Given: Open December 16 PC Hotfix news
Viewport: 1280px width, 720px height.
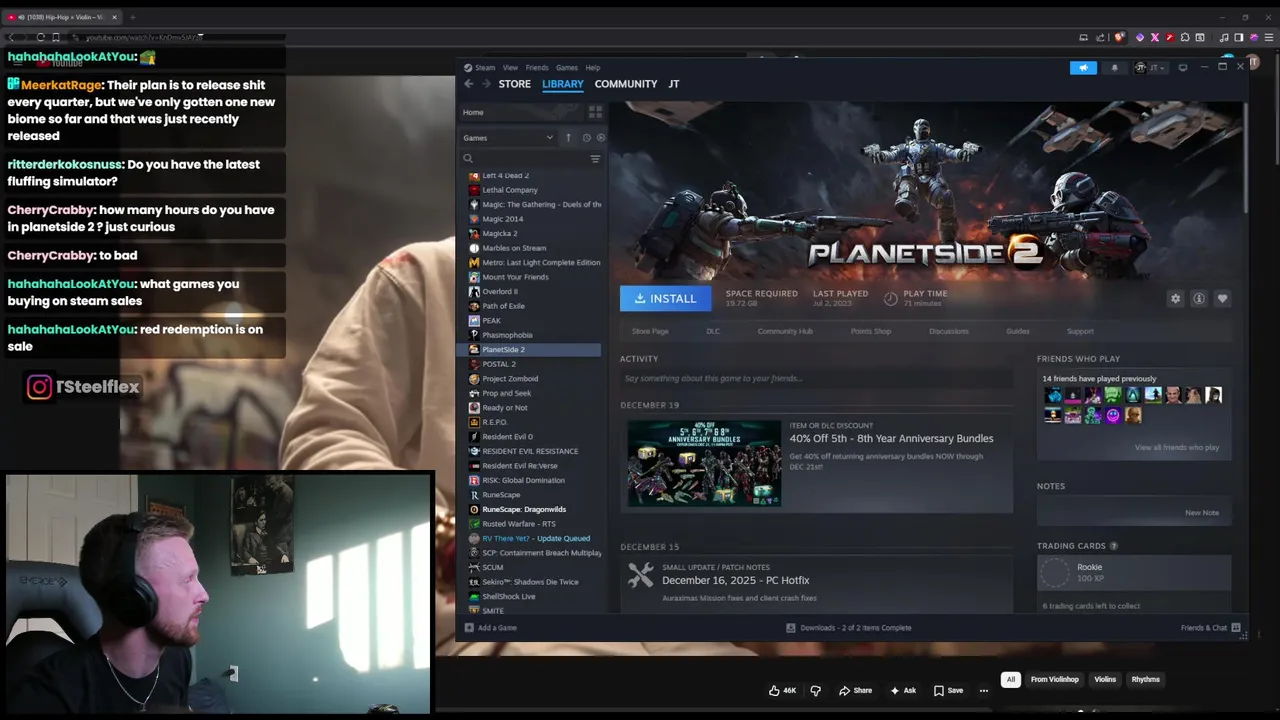Looking at the screenshot, I should [x=735, y=580].
